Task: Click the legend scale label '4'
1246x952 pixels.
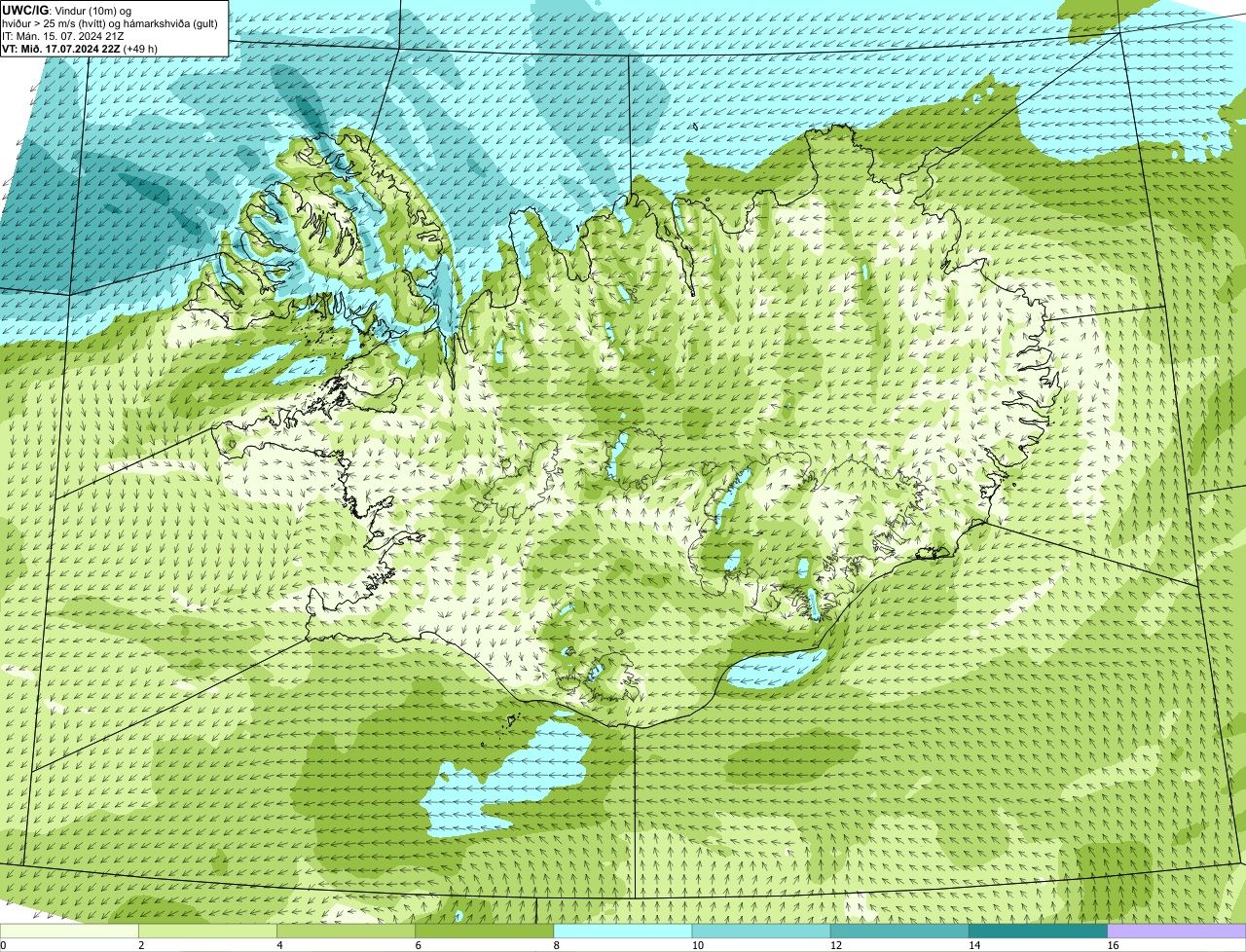Action: pyautogui.click(x=279, y=945)
